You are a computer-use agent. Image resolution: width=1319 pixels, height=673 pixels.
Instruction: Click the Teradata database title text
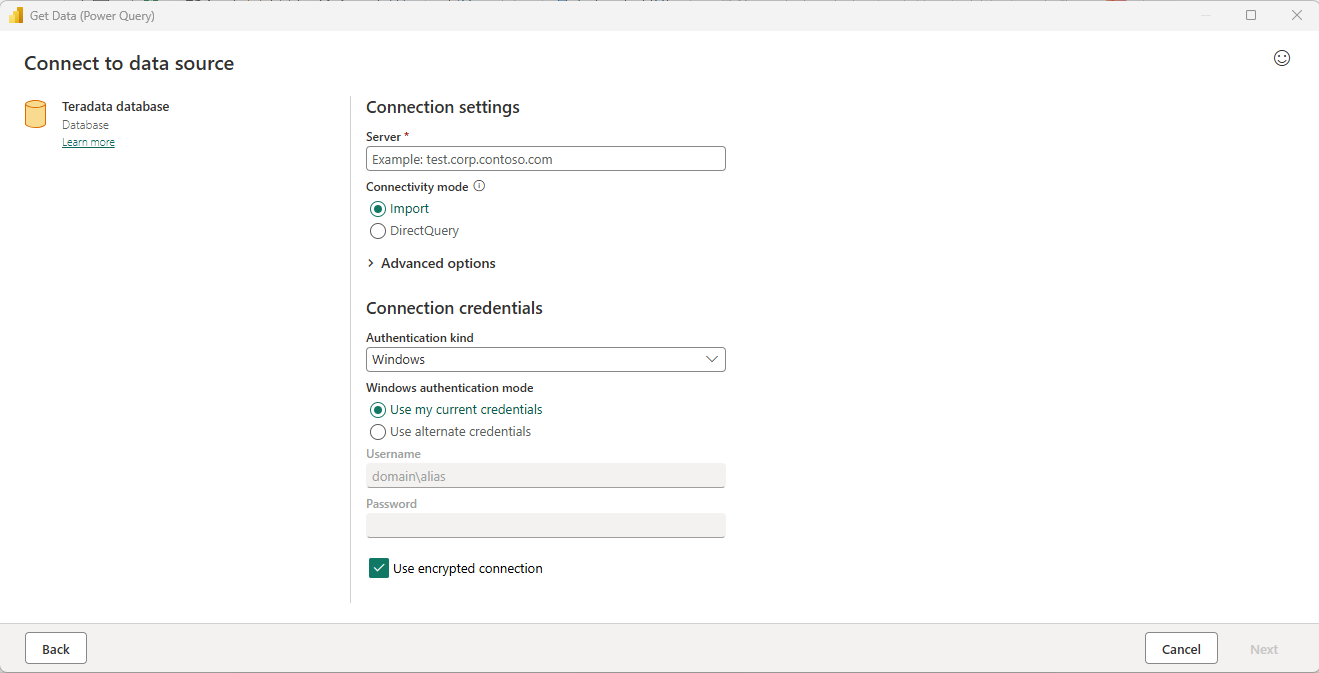click(x=115, y=106)
